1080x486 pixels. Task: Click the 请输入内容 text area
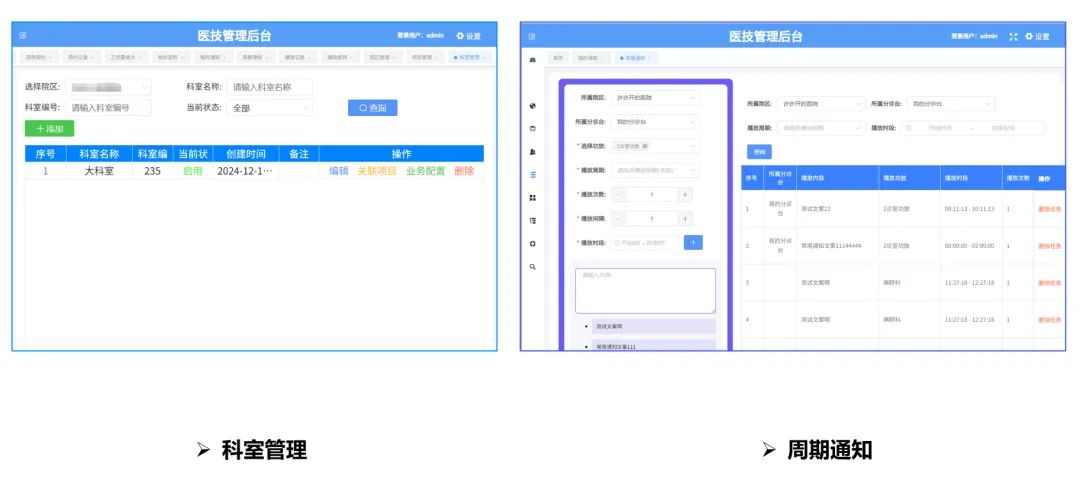(x=645, y=290)
